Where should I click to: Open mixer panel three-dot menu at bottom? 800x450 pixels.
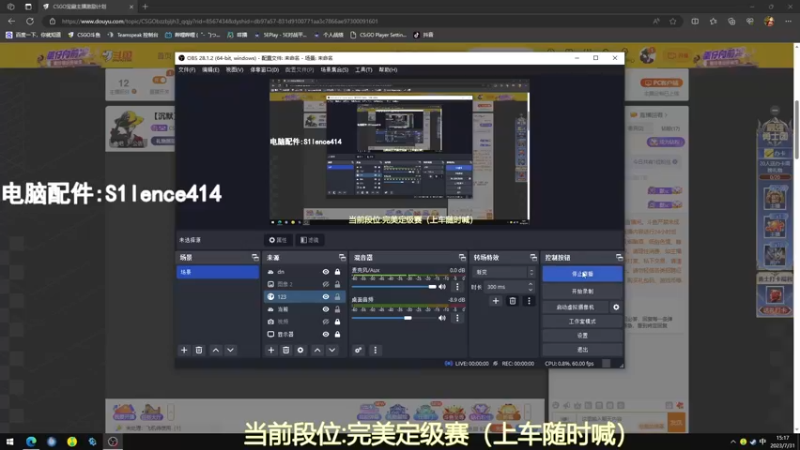click(x=376, y=350)
